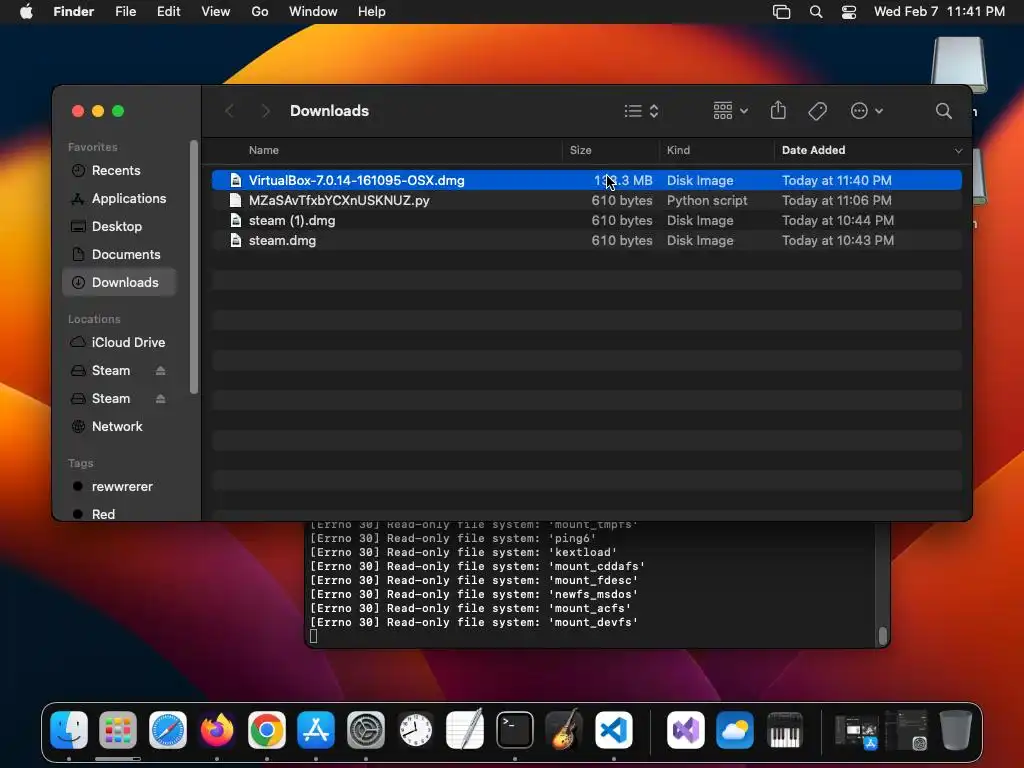Open the list view switcher dropdown
Screen dimensions: 1024x768
click(641, 111)
